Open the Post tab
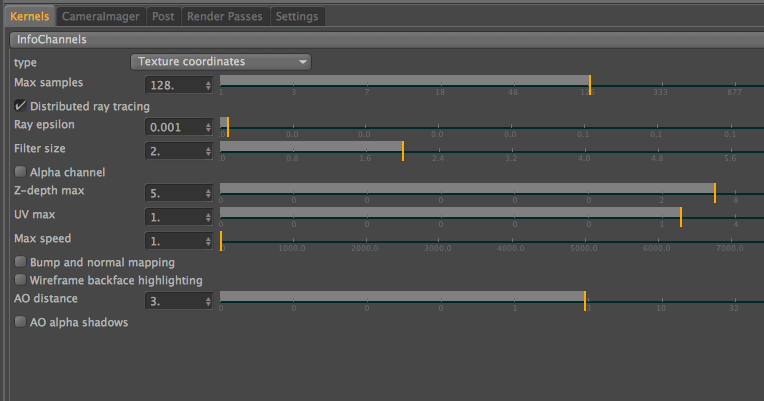This screenshot has height=401, width=764. pyautogui.click(x=162, y=16)
